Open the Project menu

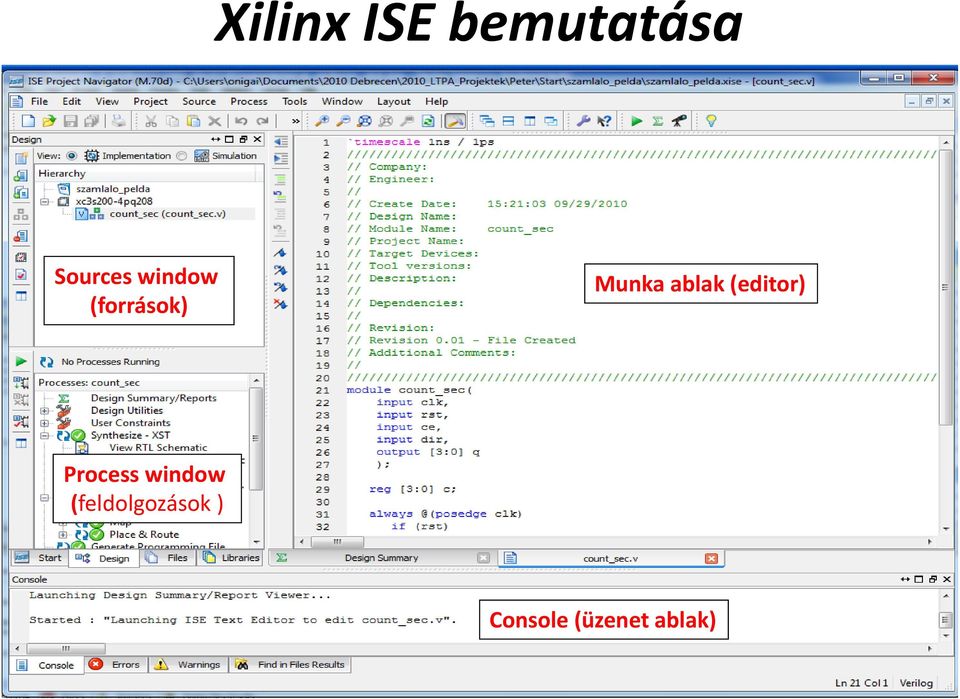pyautogui.click(x=151, y=102)
